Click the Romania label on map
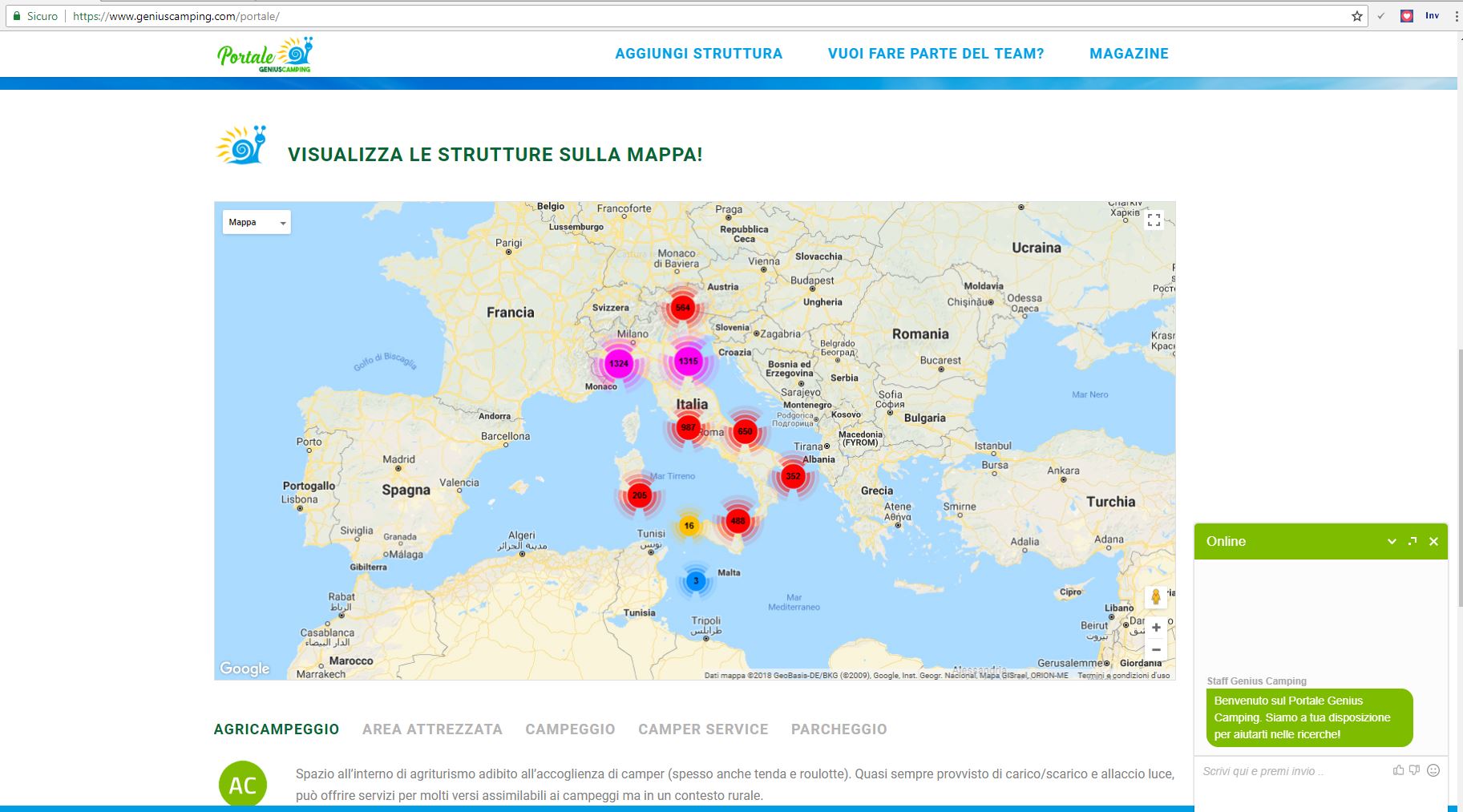Screen dimensions: 1463x812 click(920, 334)
